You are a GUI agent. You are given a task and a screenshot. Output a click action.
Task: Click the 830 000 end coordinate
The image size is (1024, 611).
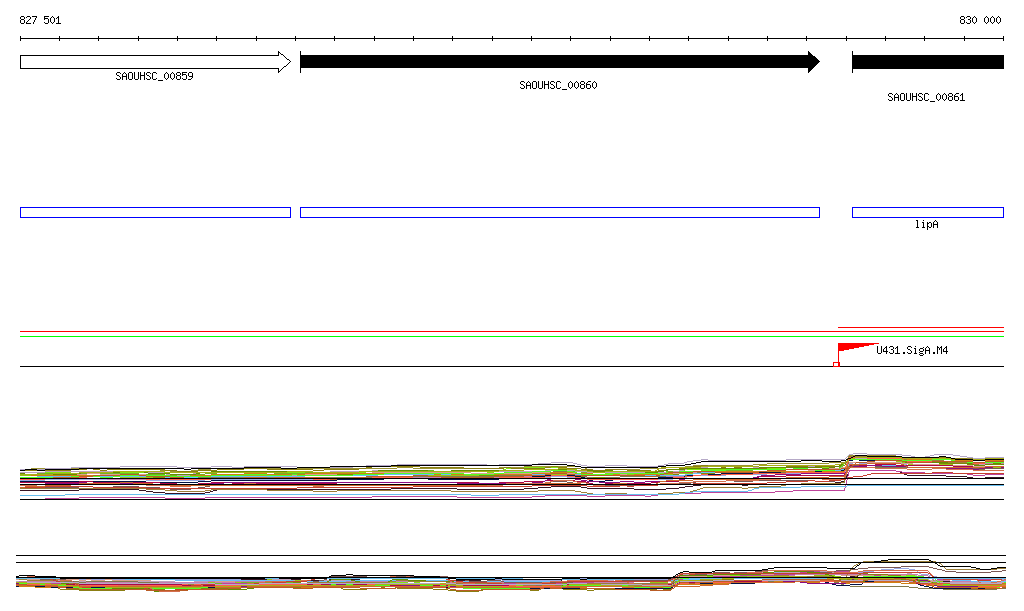point(980,20)
